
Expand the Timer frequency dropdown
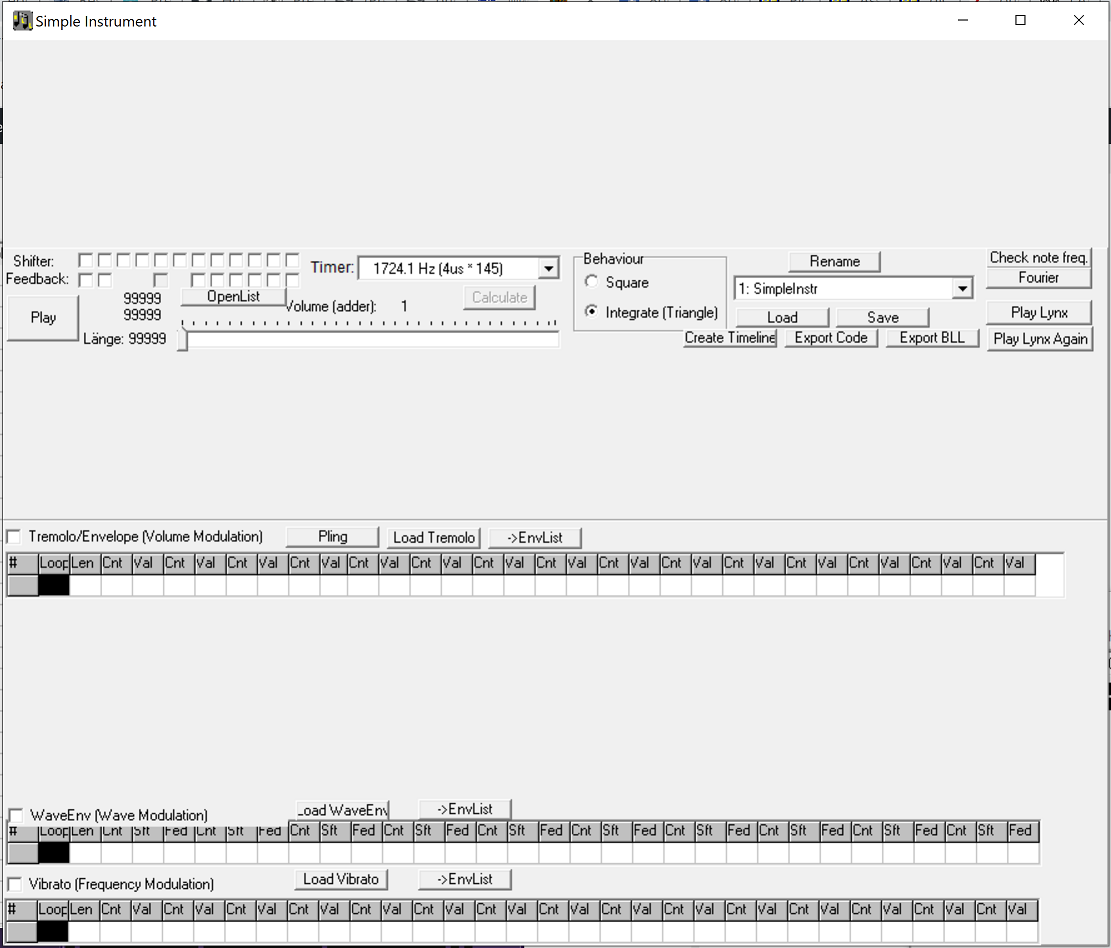(547, 268)
